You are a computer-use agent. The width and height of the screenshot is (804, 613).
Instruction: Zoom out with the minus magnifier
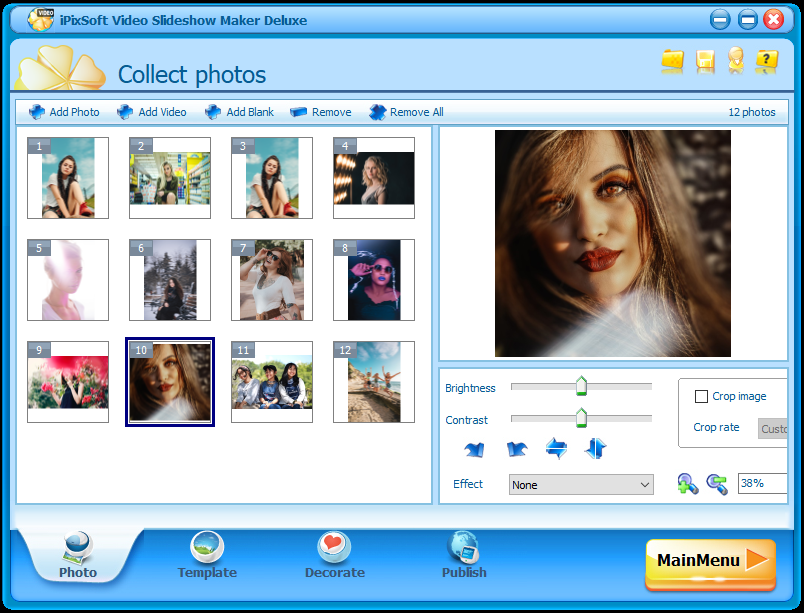tap(717, 484)
